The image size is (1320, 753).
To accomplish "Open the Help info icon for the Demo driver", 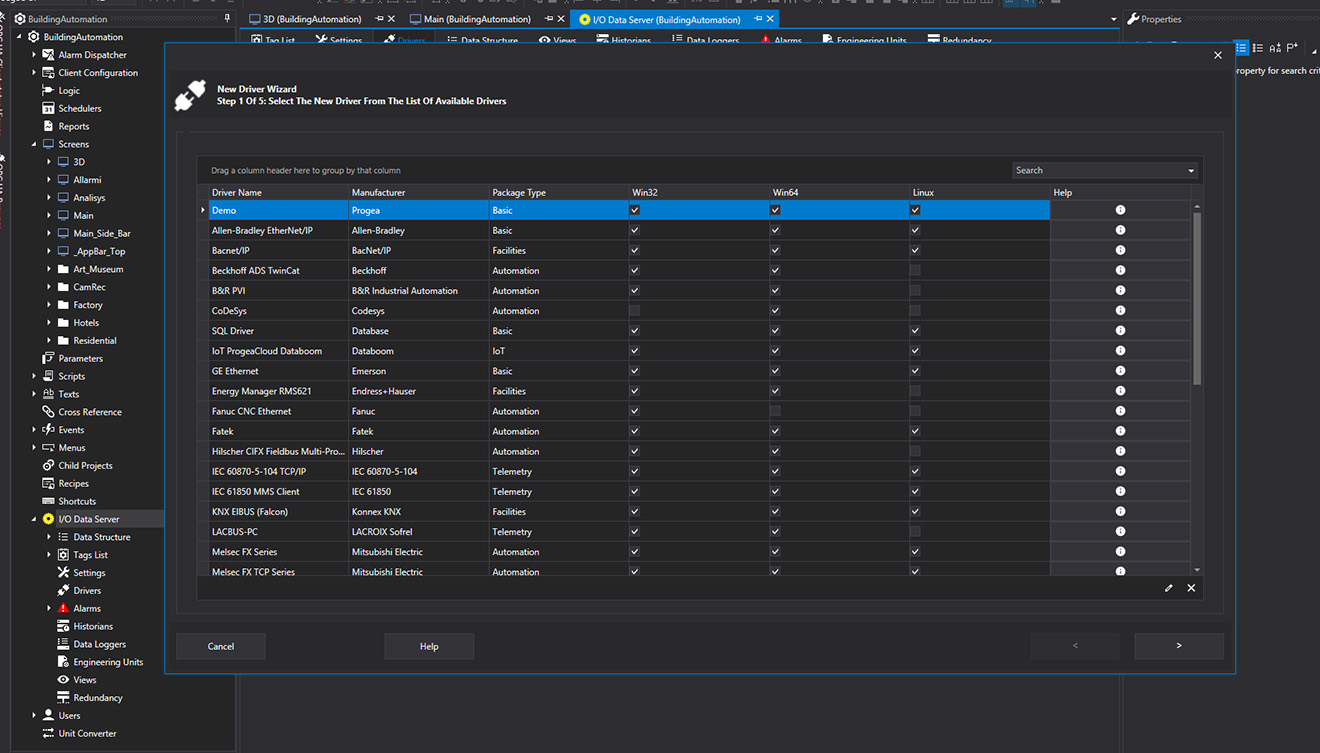I will [x=1120, y=210].
